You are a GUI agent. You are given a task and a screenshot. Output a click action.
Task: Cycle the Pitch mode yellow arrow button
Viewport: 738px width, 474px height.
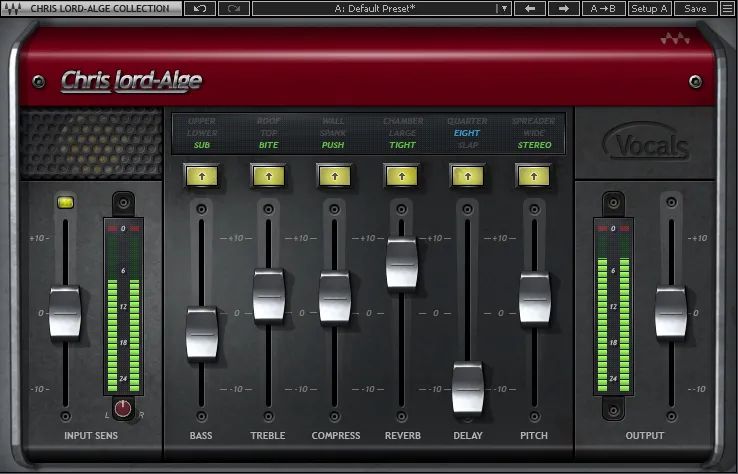[533, 177]
